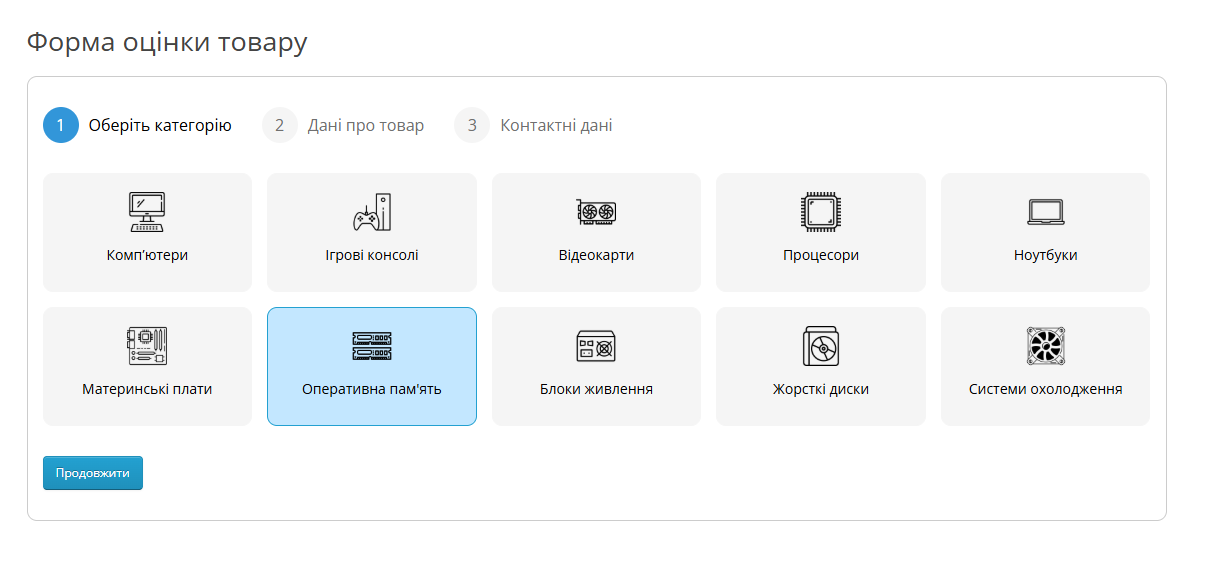Click the power supply icon for Блоки живлення

point(596,346)
